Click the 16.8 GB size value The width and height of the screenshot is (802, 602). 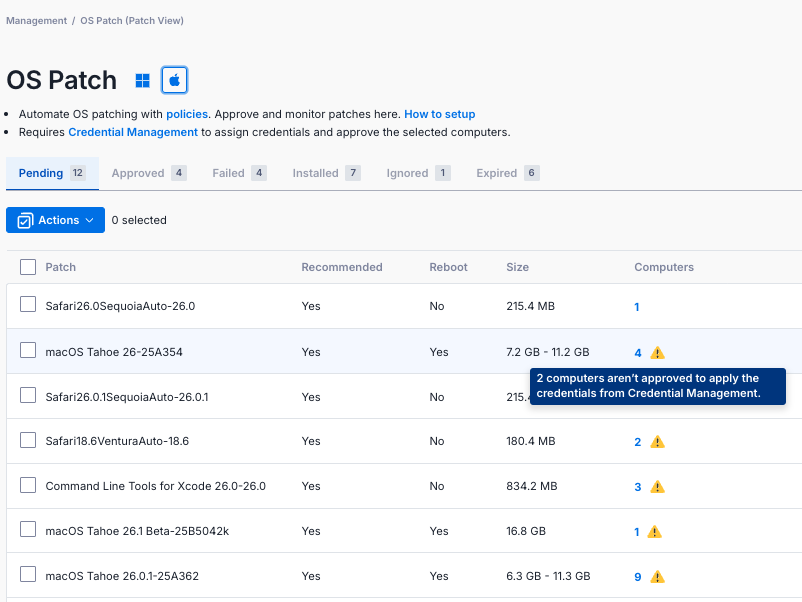pos(526,531)
